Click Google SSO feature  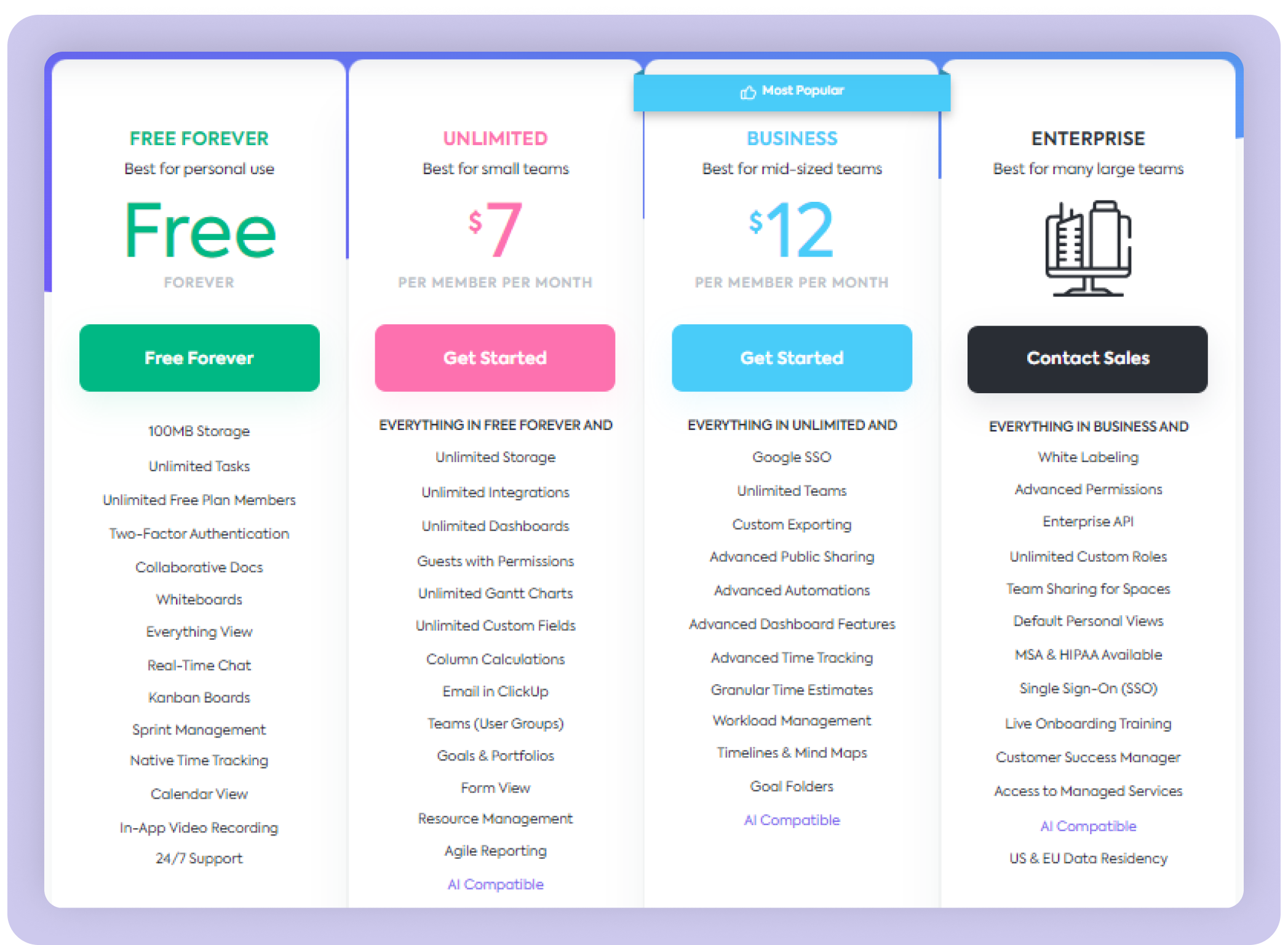[792, 458]
